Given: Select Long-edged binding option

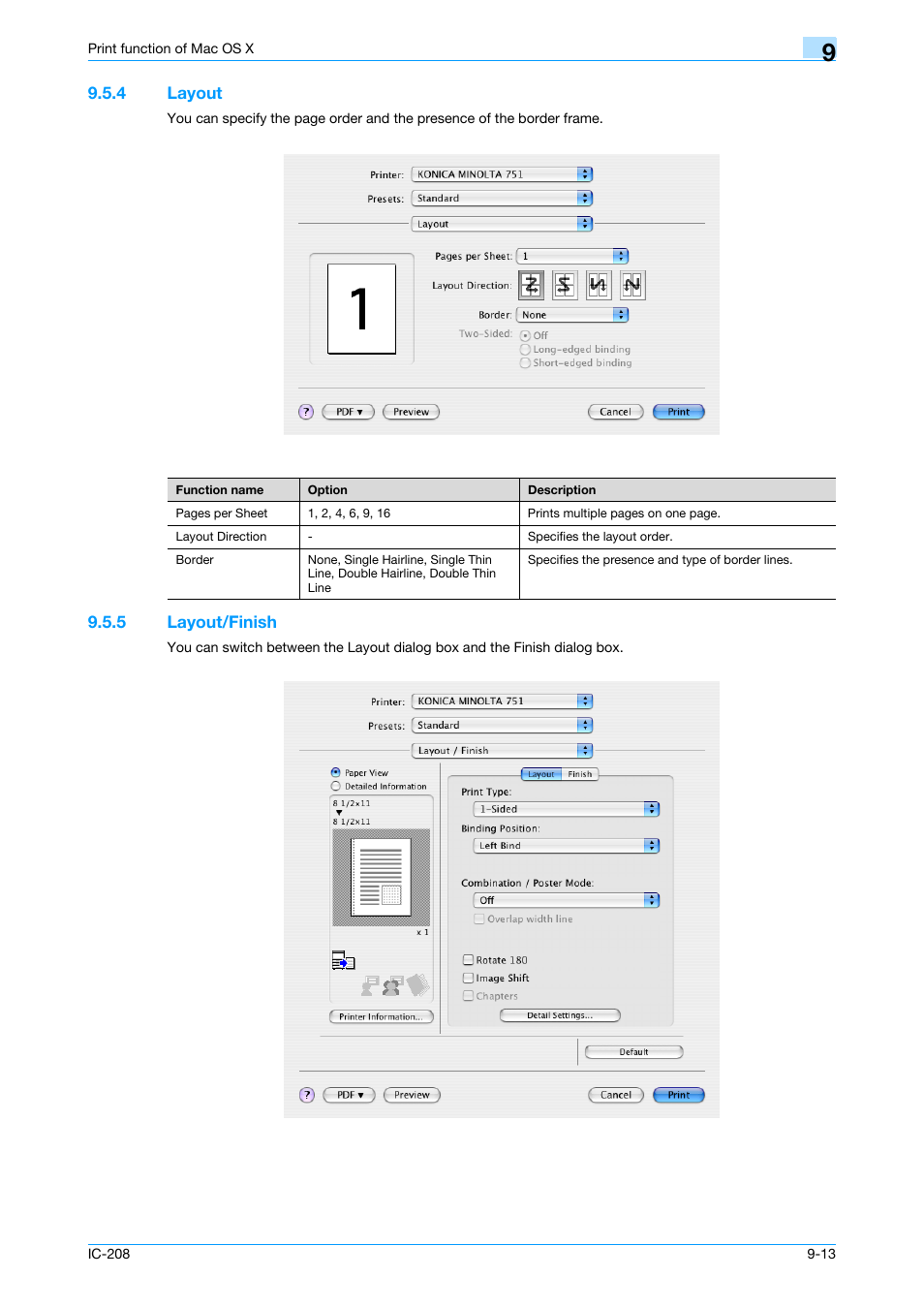Looking at the screenshot, I should (x=525, y=350).
